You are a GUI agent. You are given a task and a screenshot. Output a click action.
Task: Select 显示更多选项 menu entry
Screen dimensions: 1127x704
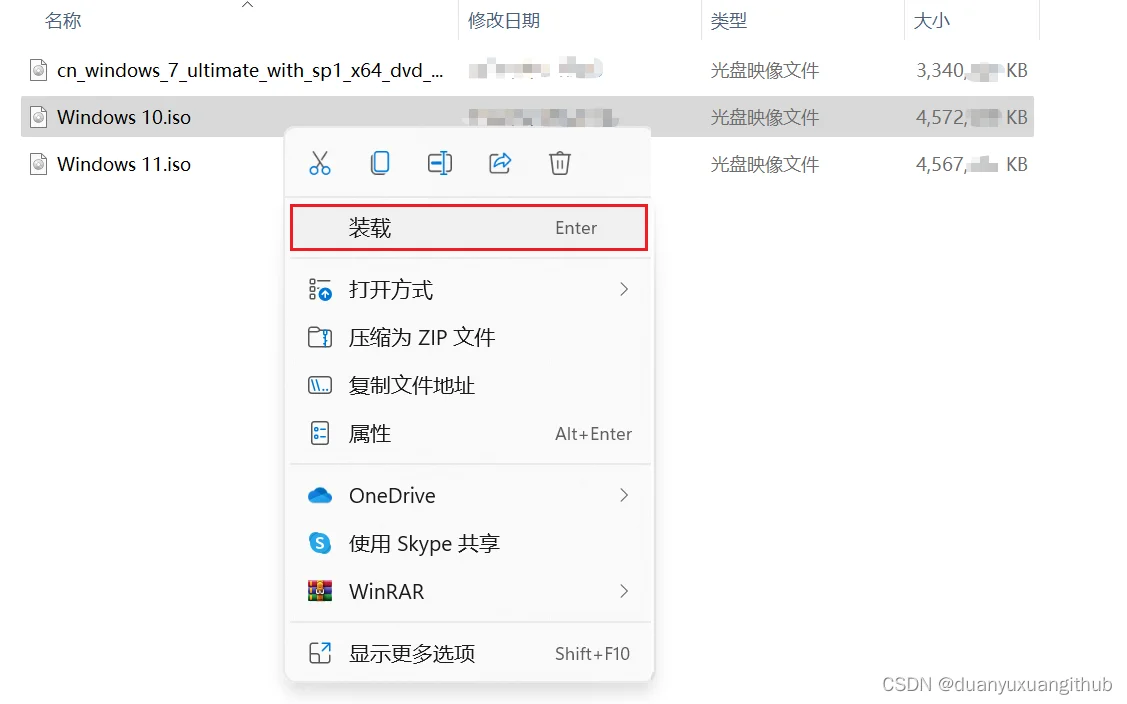(469, 653)
